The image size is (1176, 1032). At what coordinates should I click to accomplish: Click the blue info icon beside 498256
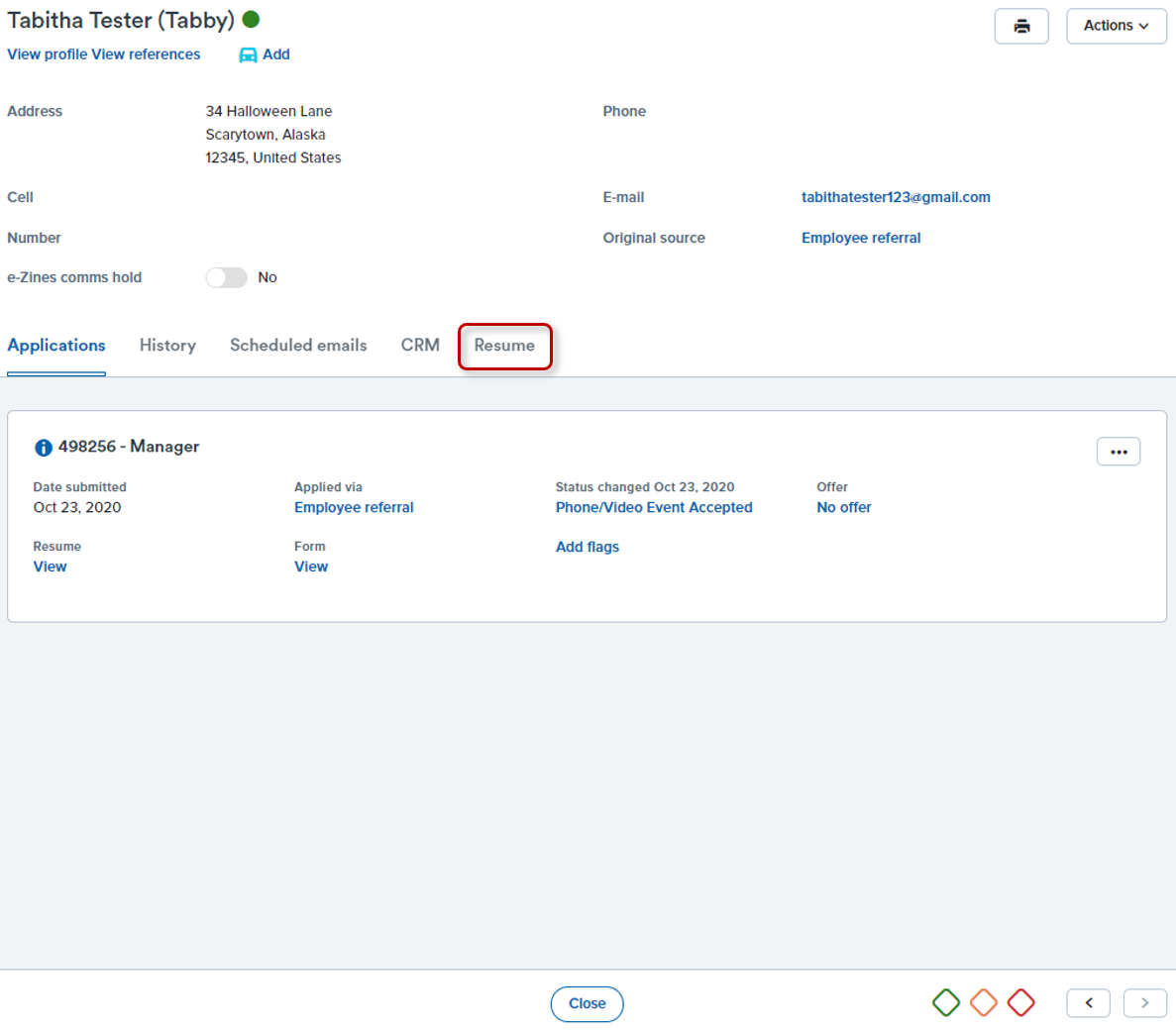(x=44, y=448)
